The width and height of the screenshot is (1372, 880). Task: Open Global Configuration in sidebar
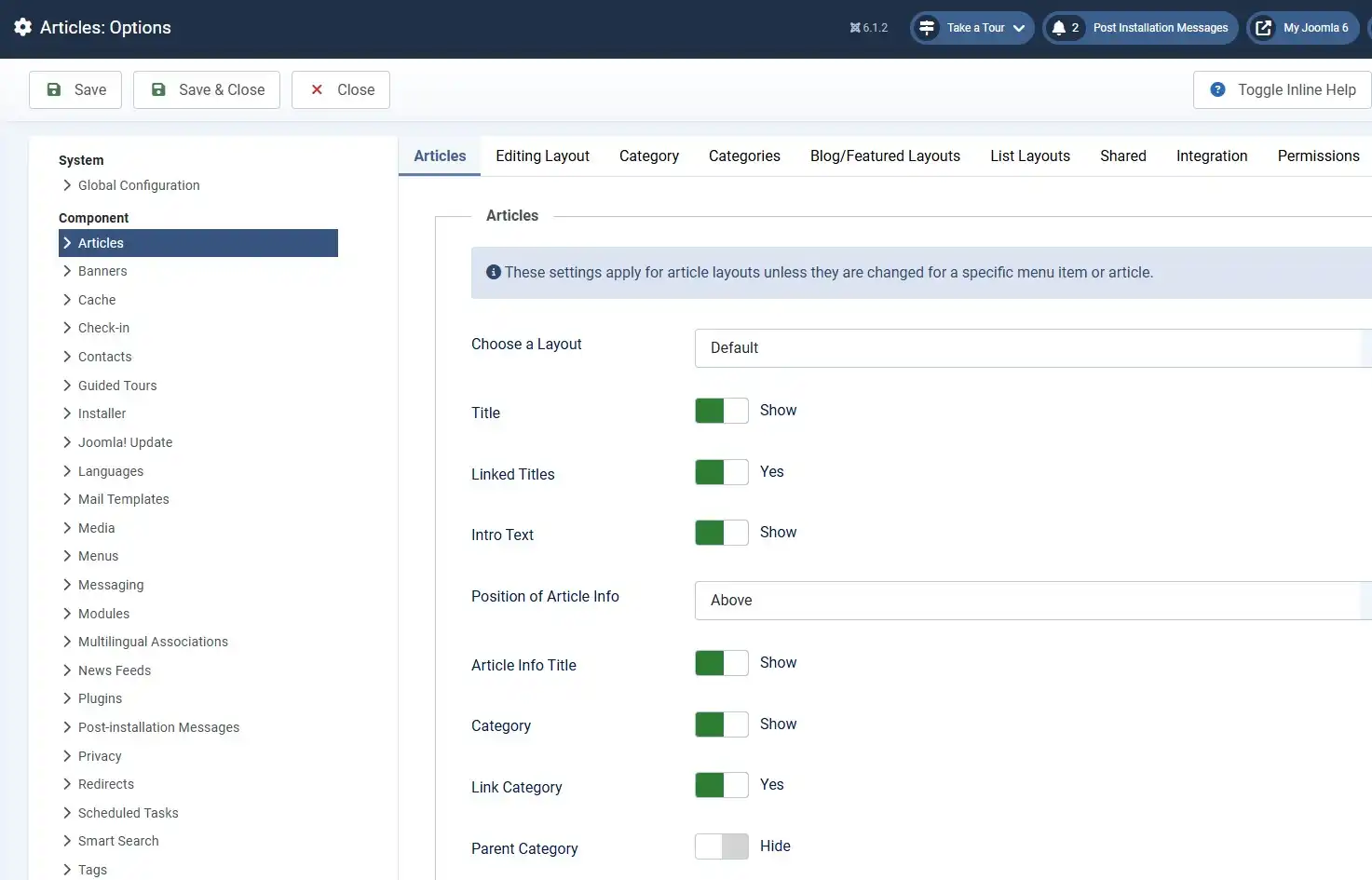tap(139, 185)
